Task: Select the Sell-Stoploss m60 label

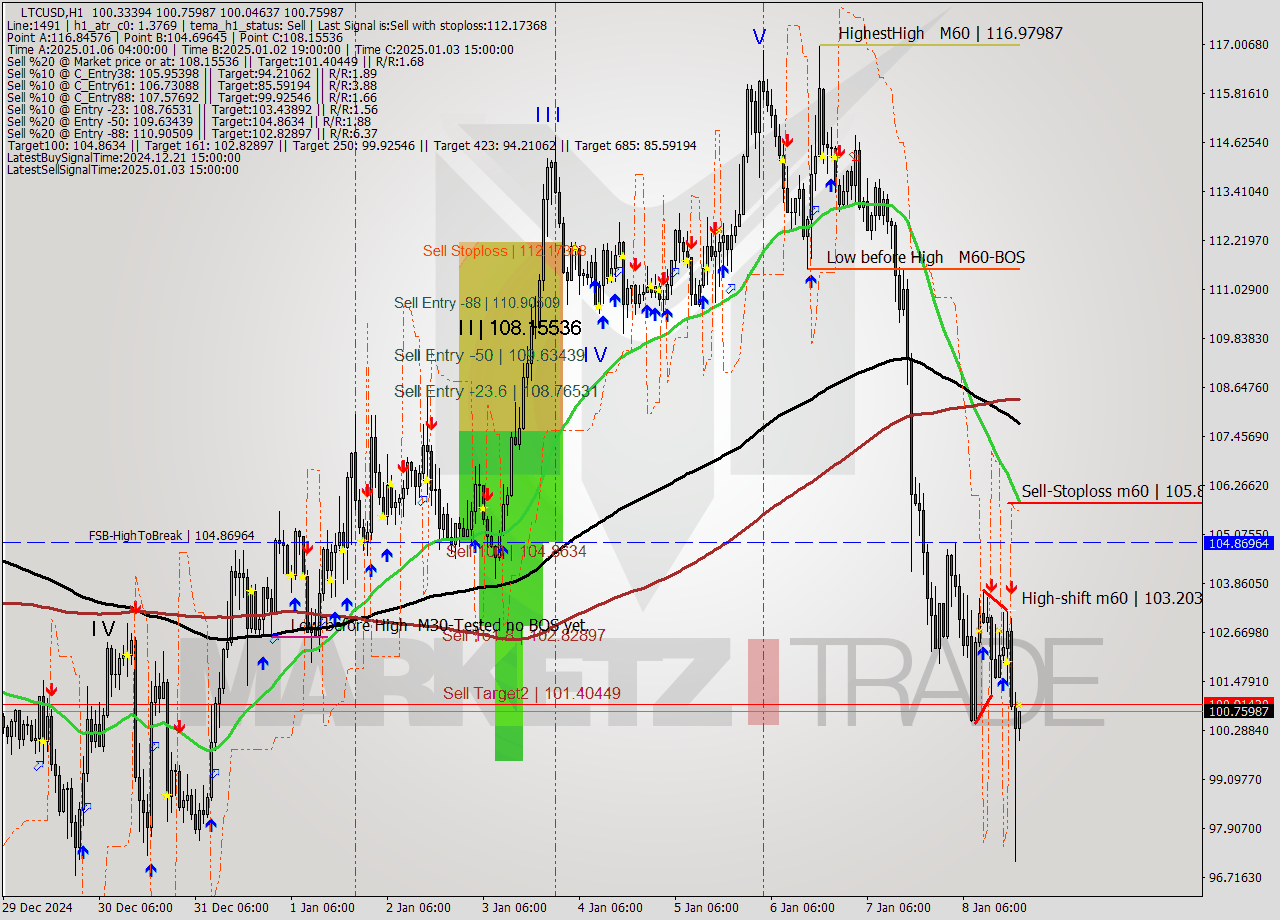Action: [x=1111, y=491]
